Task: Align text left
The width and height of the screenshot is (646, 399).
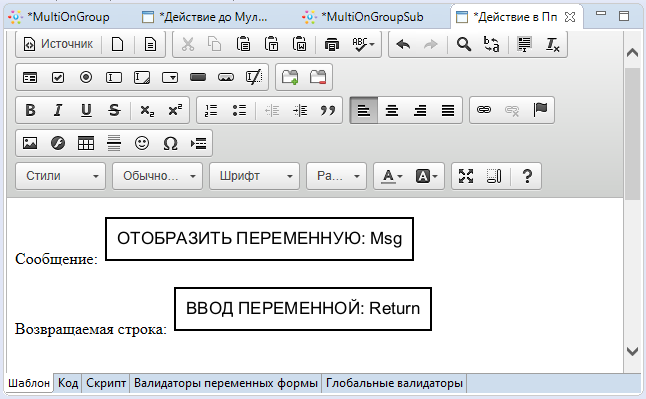Action: [364, 110]
